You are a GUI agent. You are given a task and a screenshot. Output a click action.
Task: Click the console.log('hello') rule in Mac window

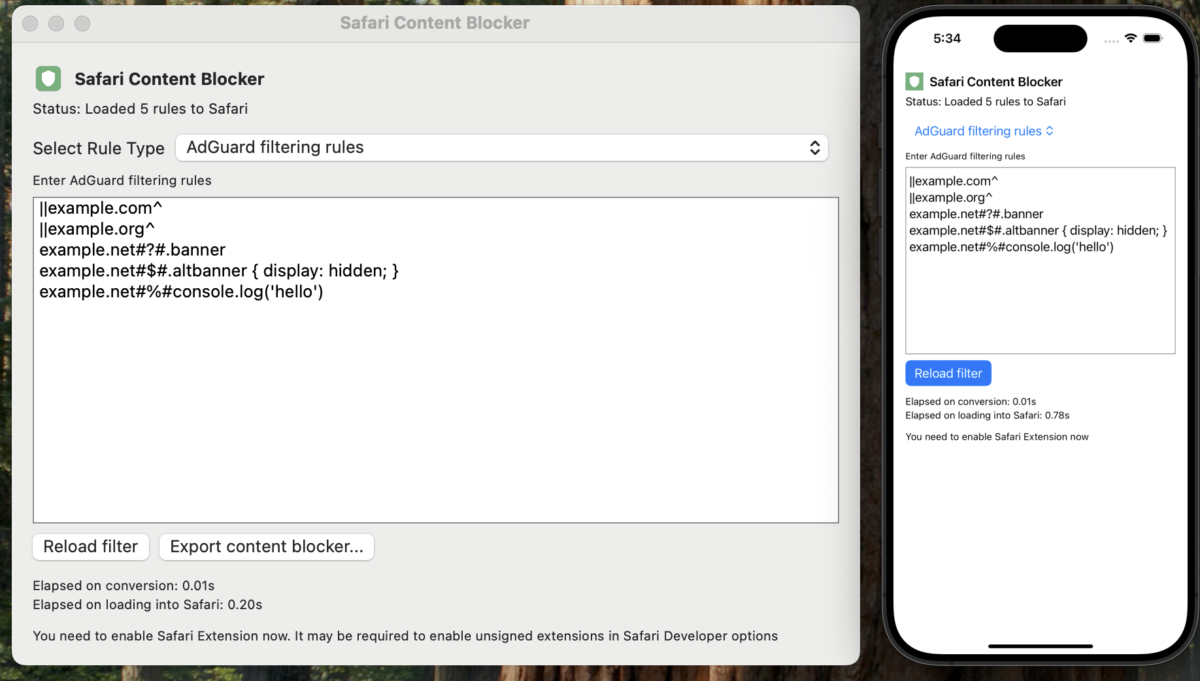point(181,292)
